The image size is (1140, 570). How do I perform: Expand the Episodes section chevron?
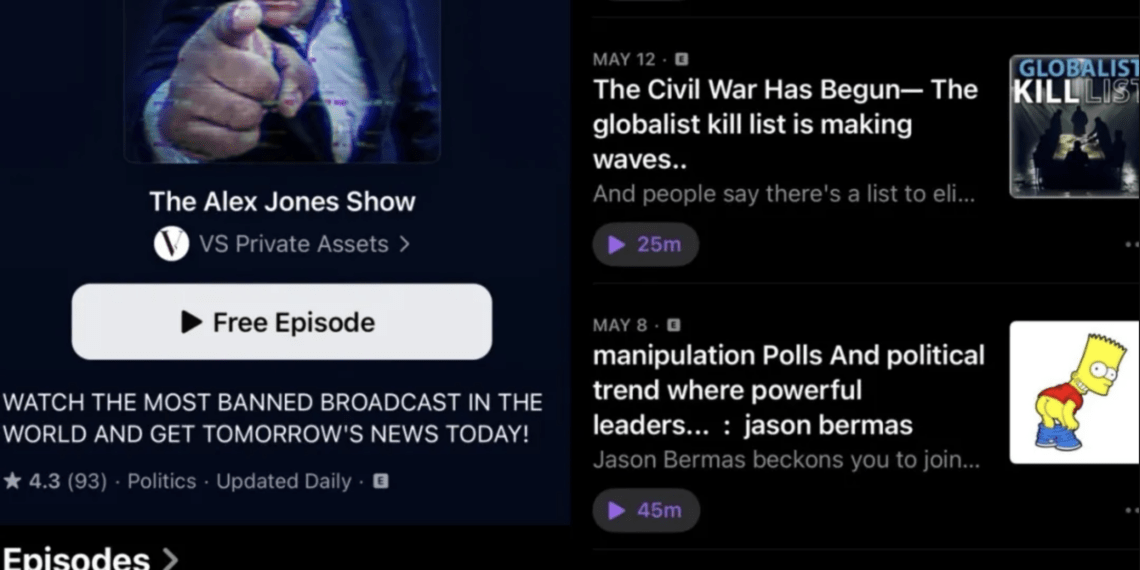point(170,559)
